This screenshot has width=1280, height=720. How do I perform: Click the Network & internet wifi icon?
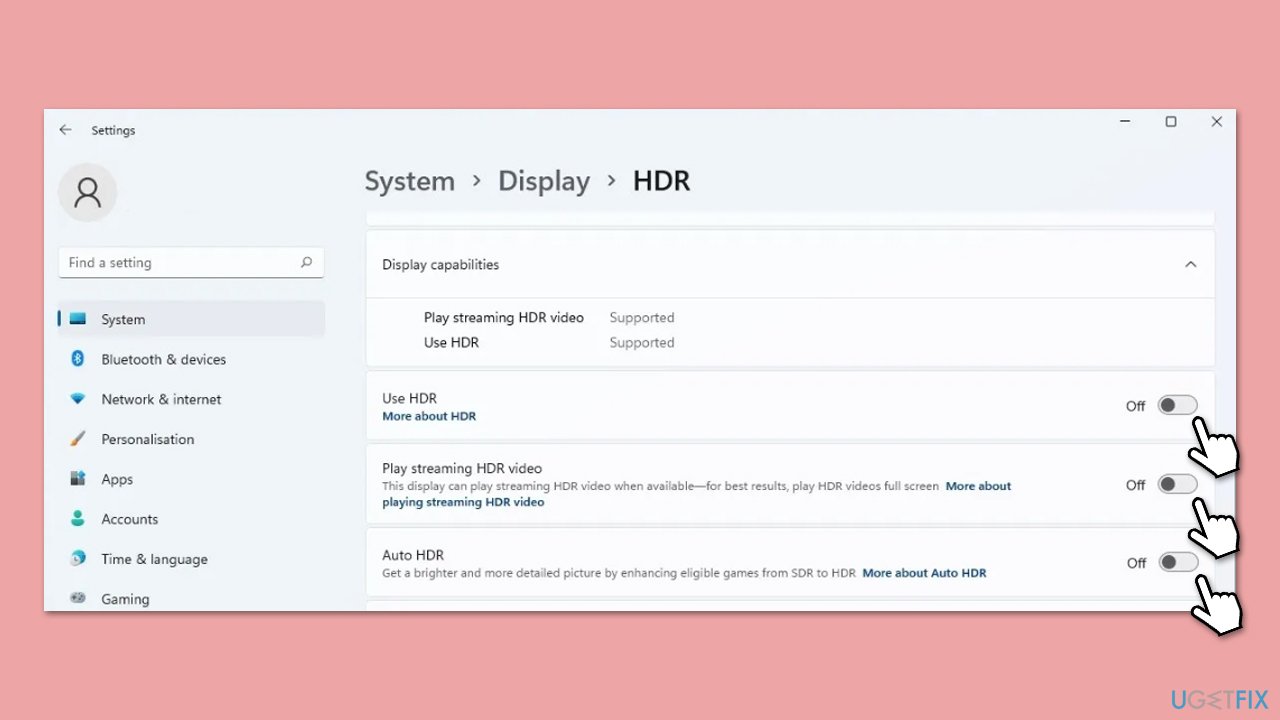(78, 399)
